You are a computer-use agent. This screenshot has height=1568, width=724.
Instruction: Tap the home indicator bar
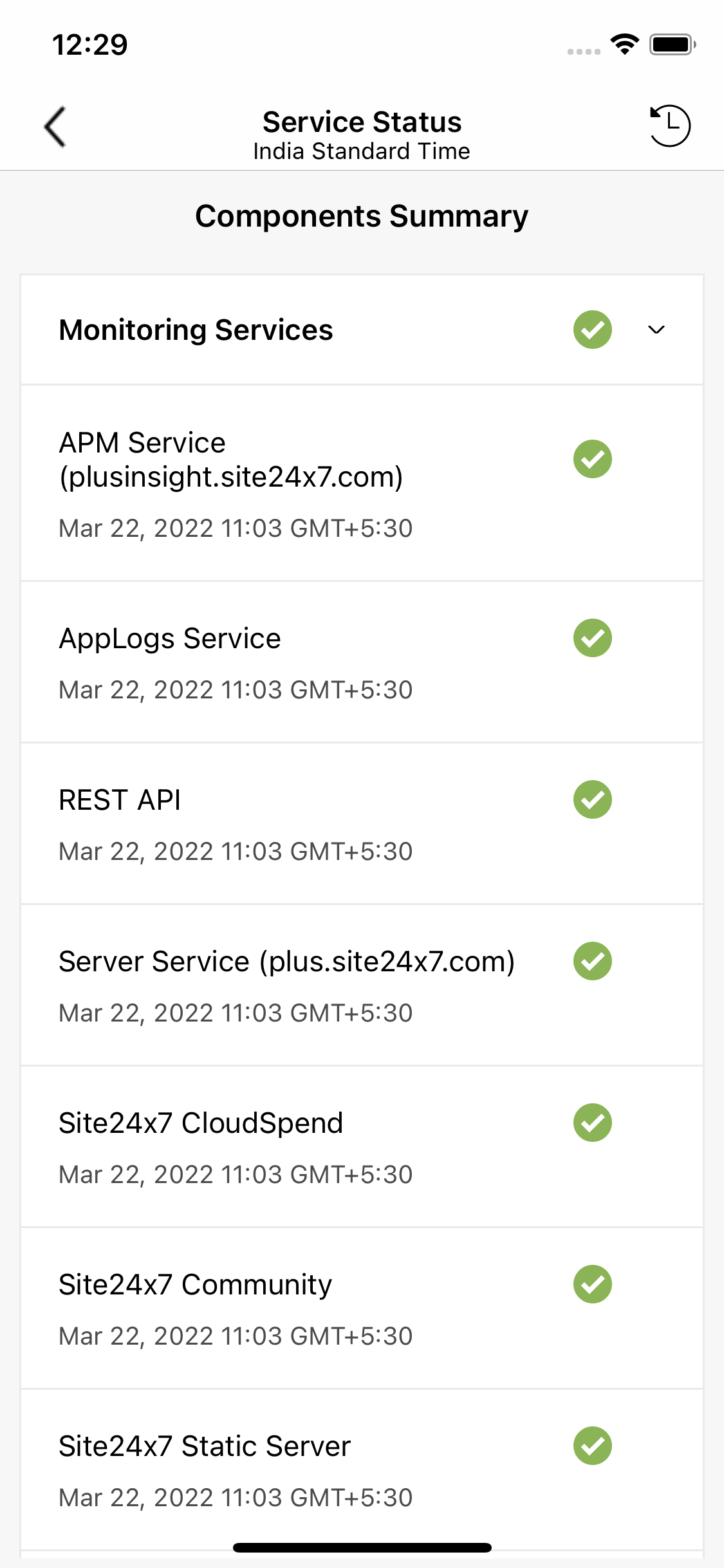(362, 1547)
